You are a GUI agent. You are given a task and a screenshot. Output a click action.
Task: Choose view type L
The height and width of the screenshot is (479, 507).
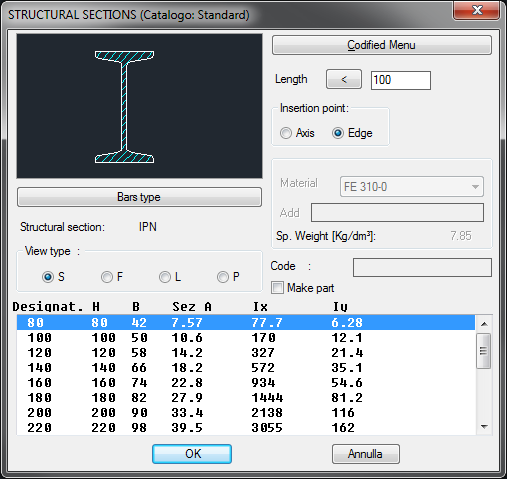170,277
